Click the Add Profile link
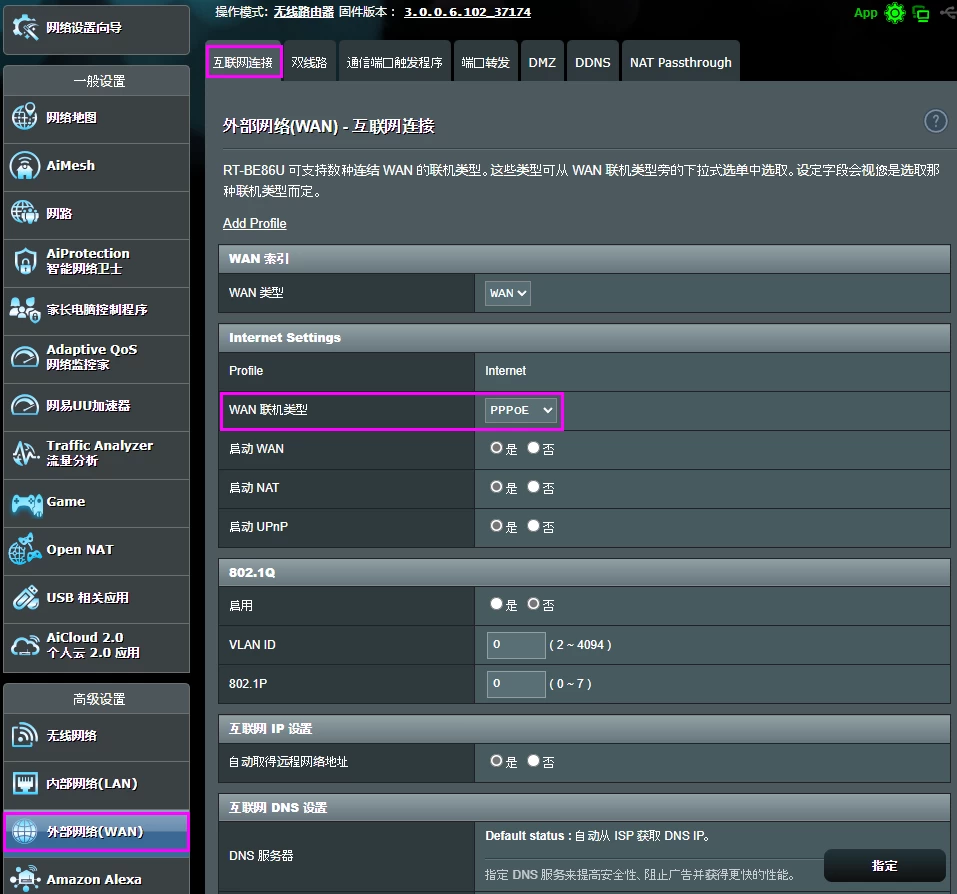 click(254, 223)
